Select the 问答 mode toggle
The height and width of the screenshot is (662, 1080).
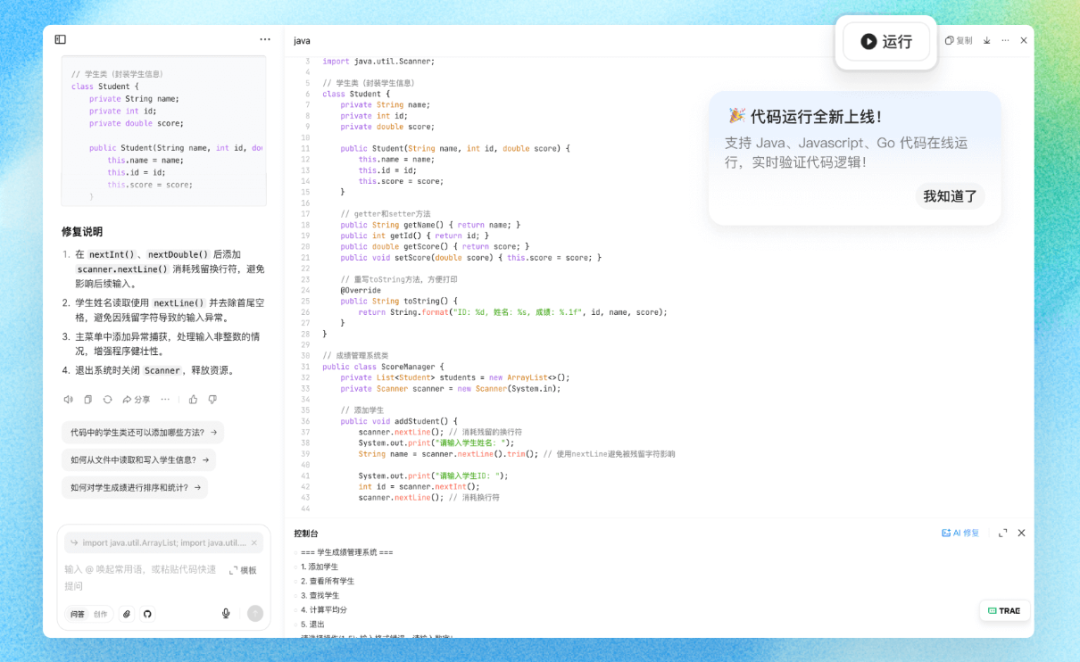tap(76, 613)
